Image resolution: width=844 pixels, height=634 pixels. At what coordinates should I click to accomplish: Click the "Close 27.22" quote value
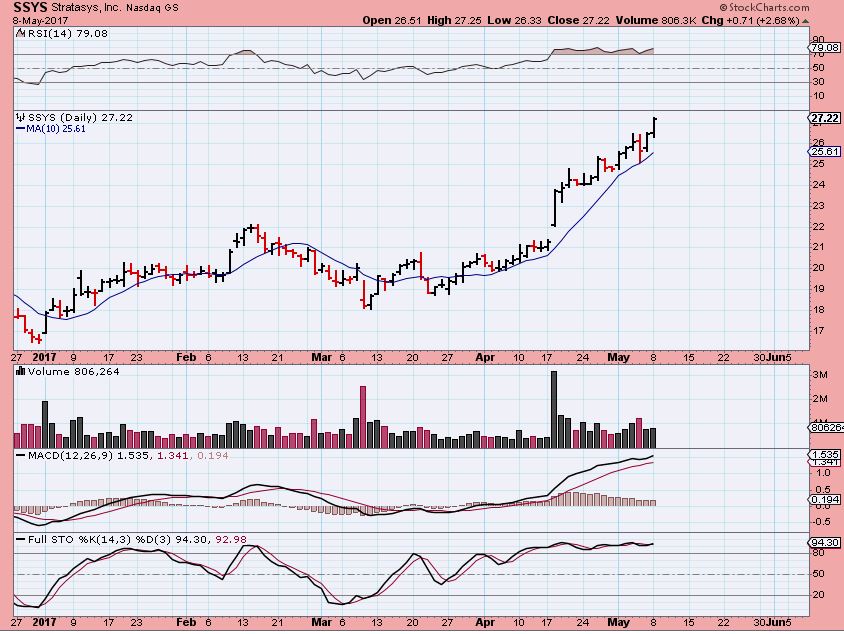[x=578, y=20]
